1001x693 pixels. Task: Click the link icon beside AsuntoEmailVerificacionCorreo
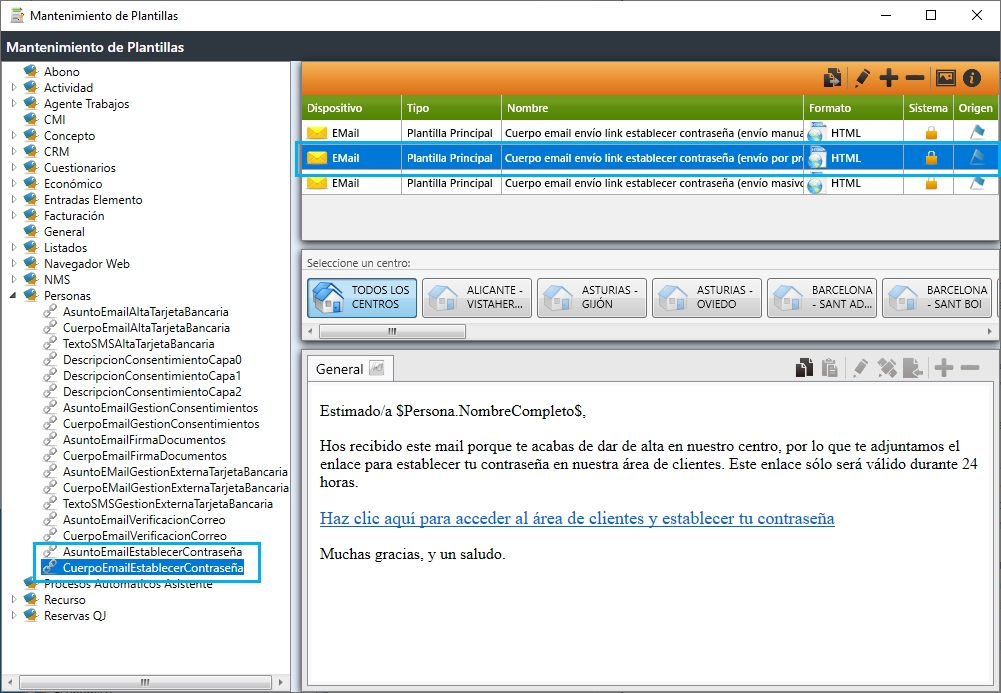[x=50, y=519]
